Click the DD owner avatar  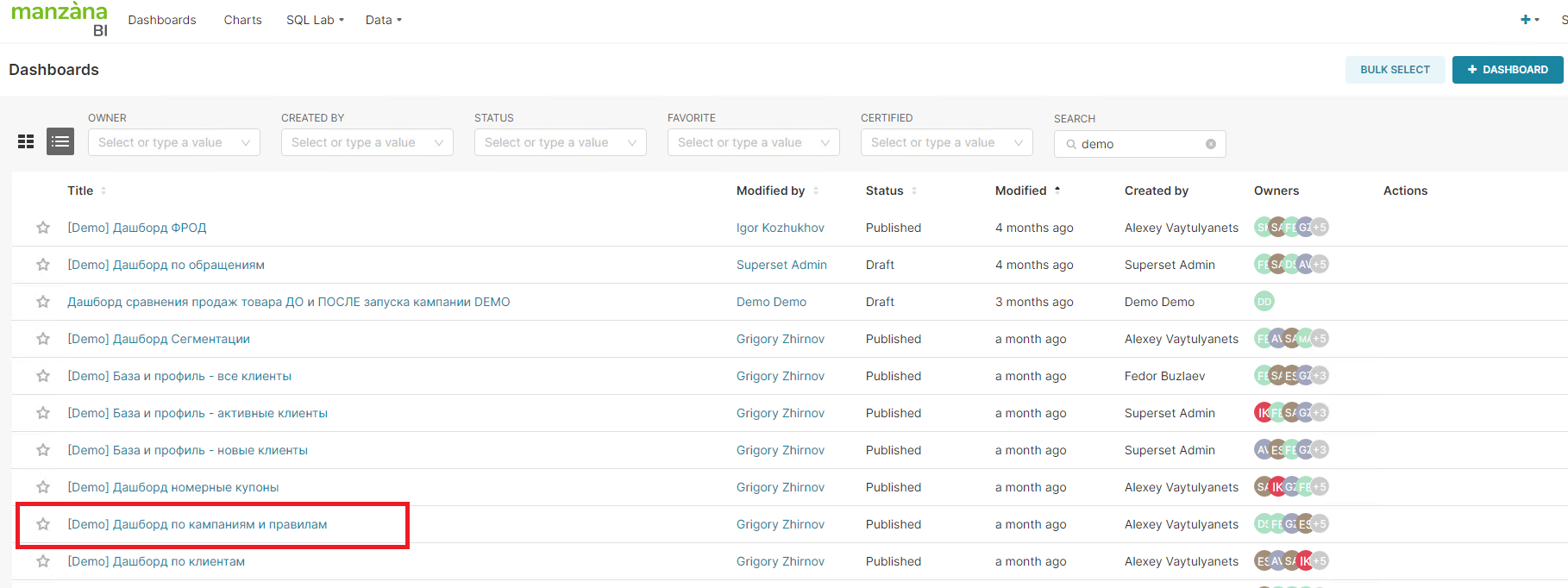click(1264, 302)
